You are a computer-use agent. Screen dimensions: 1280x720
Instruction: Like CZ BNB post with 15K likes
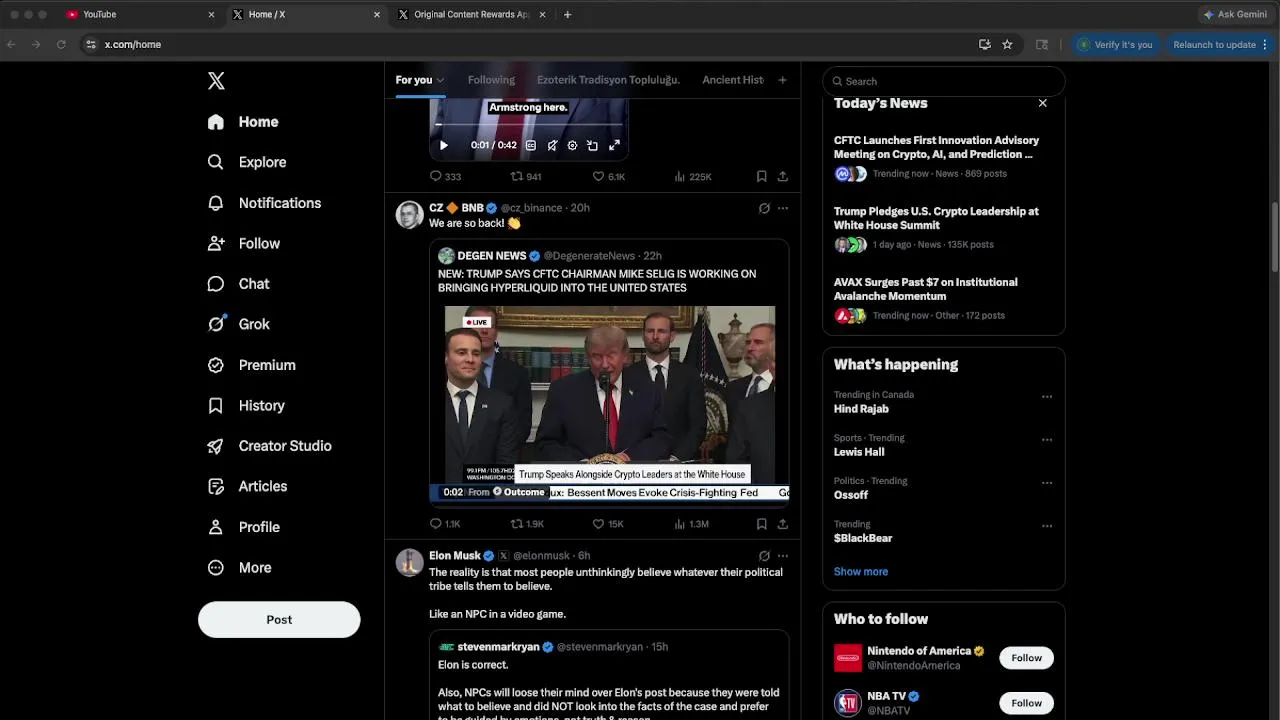pyautogui.click(x=608, y=523)
